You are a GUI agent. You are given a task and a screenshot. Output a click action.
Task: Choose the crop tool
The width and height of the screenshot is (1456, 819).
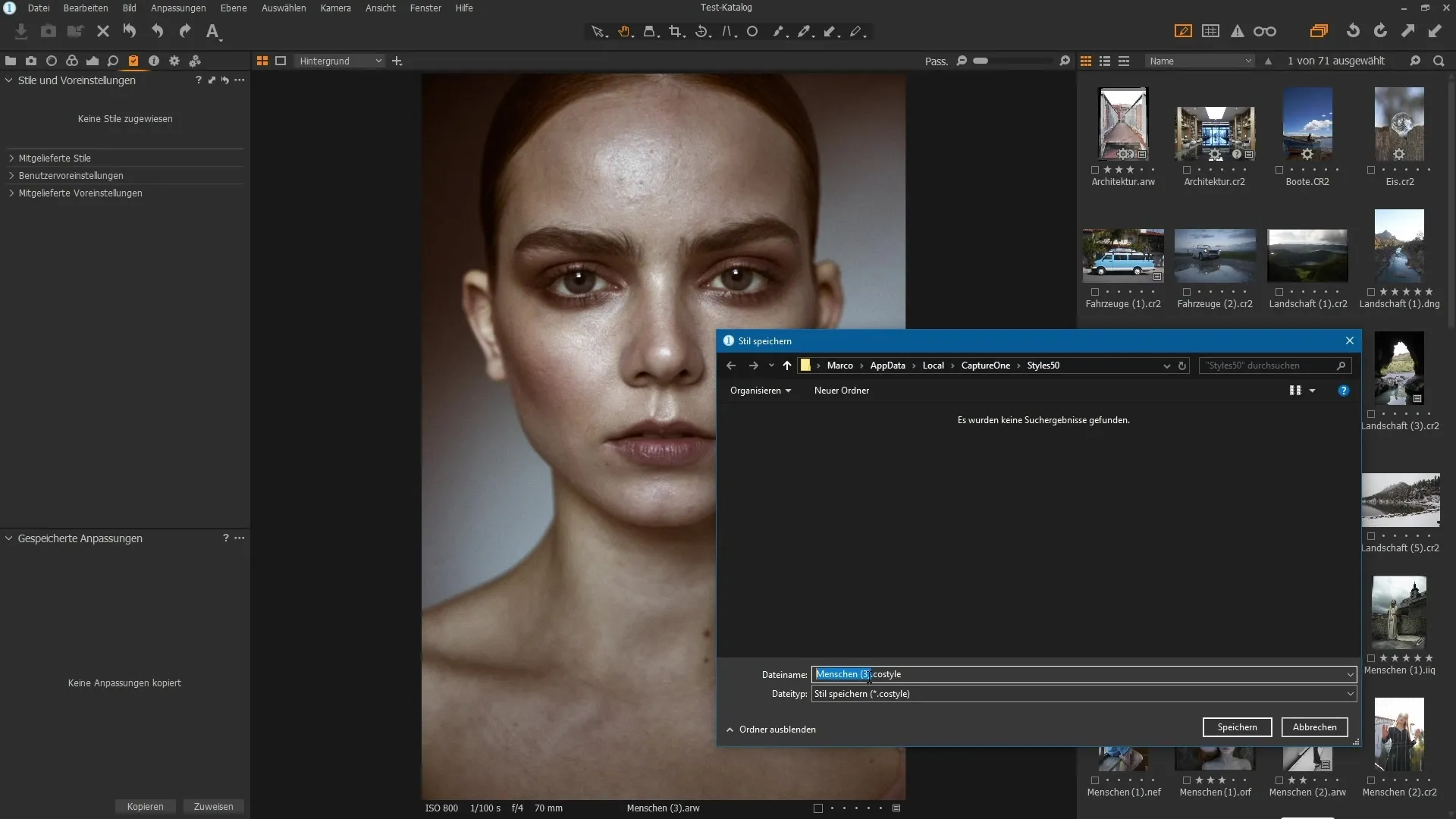676,32
